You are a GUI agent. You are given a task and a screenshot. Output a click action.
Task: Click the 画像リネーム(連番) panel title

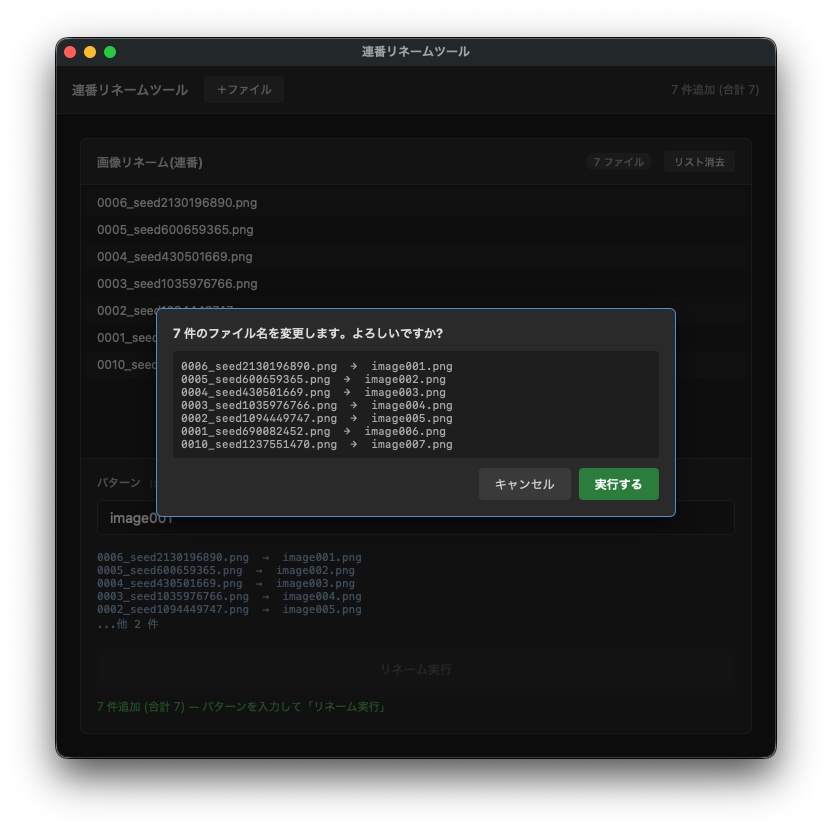pos(150,162)
